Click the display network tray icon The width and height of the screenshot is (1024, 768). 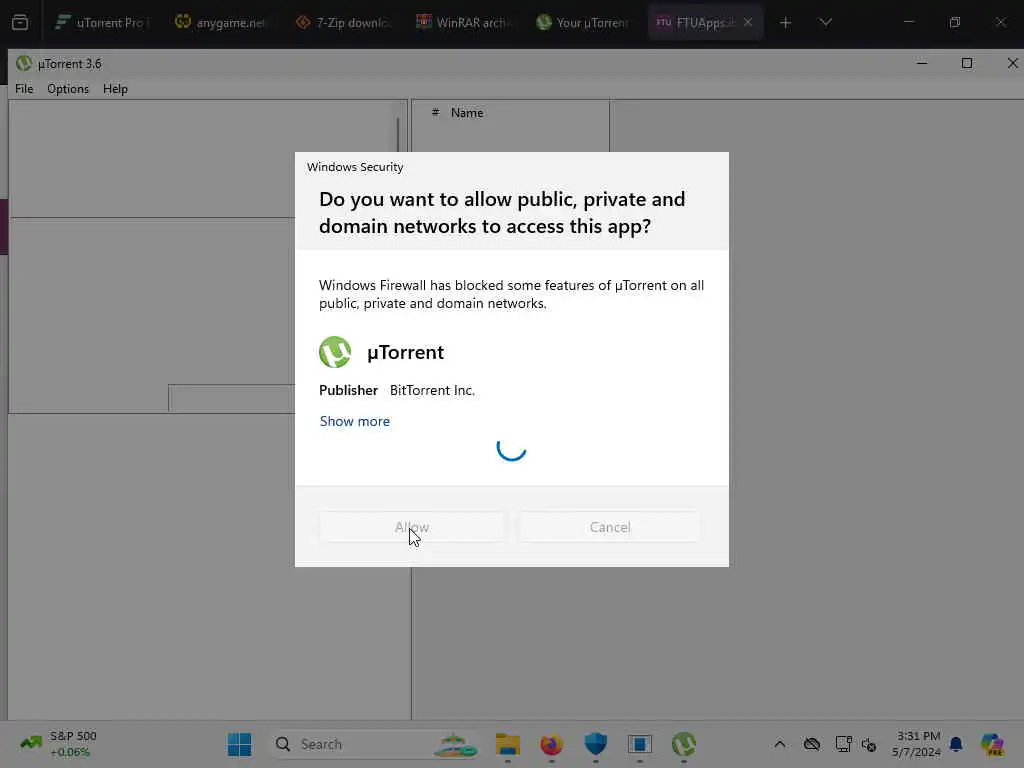coord(843,744)
